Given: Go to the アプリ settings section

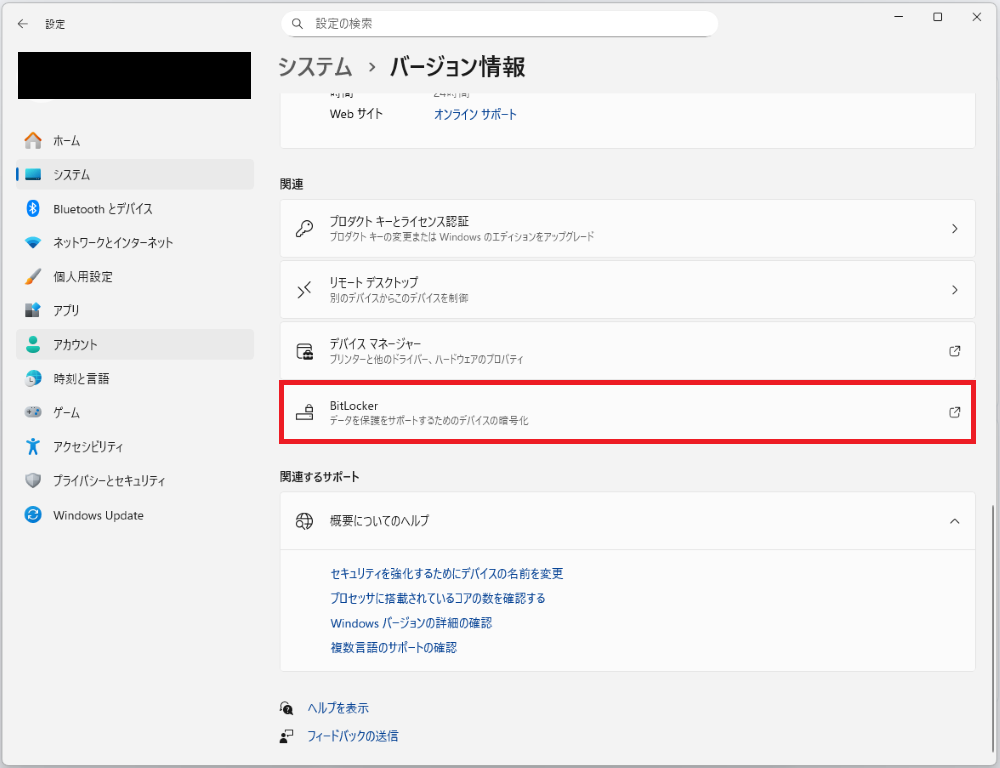Looking at the screenshot, I should [x=66, y=311].
